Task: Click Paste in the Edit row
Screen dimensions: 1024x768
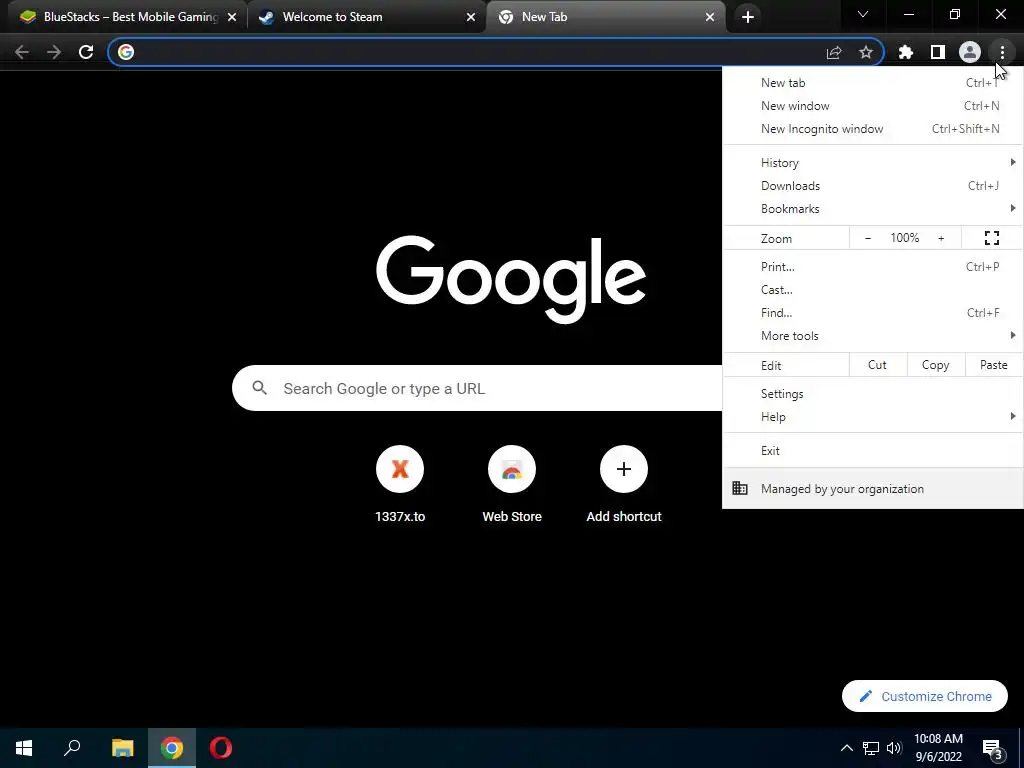Action: [x=994, y=365]
